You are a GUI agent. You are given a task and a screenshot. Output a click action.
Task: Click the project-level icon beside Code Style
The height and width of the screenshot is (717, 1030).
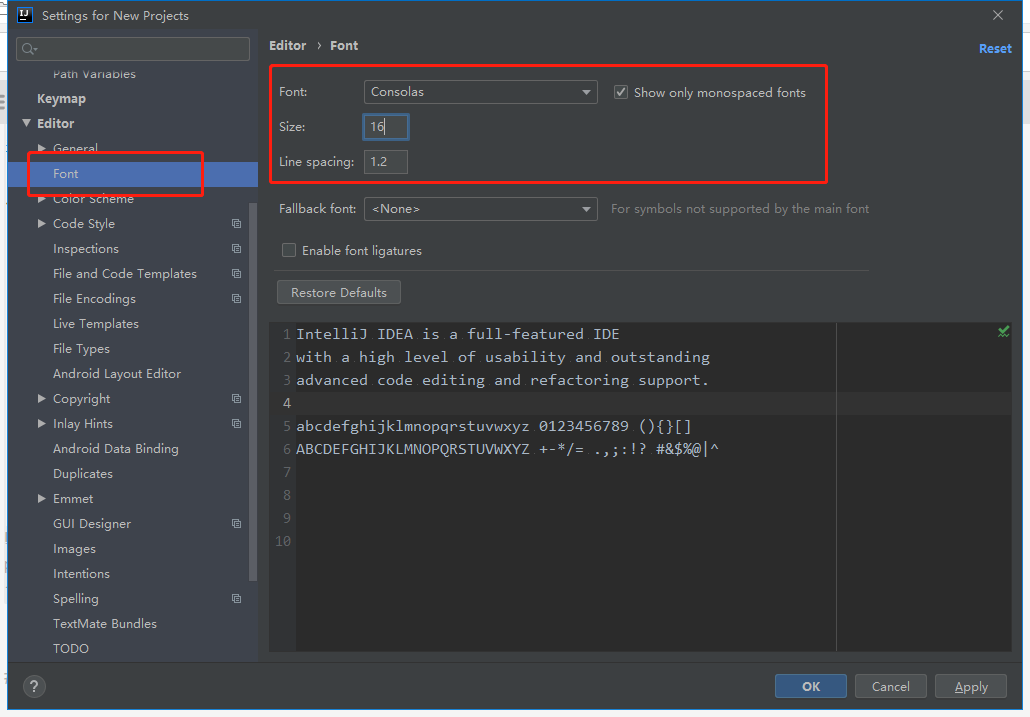click(236, 224)
